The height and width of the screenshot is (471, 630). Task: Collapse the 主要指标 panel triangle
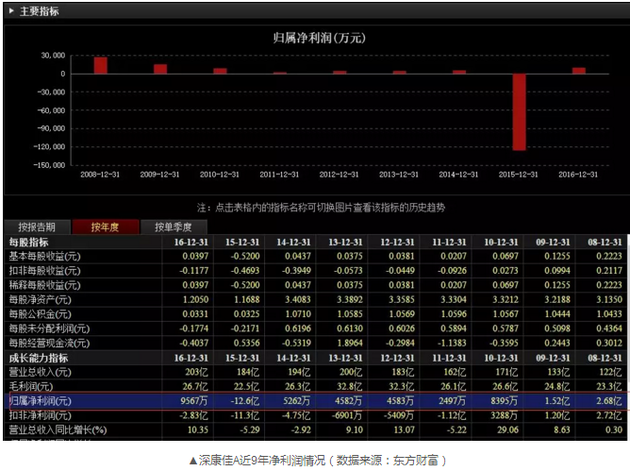(11, 11)
